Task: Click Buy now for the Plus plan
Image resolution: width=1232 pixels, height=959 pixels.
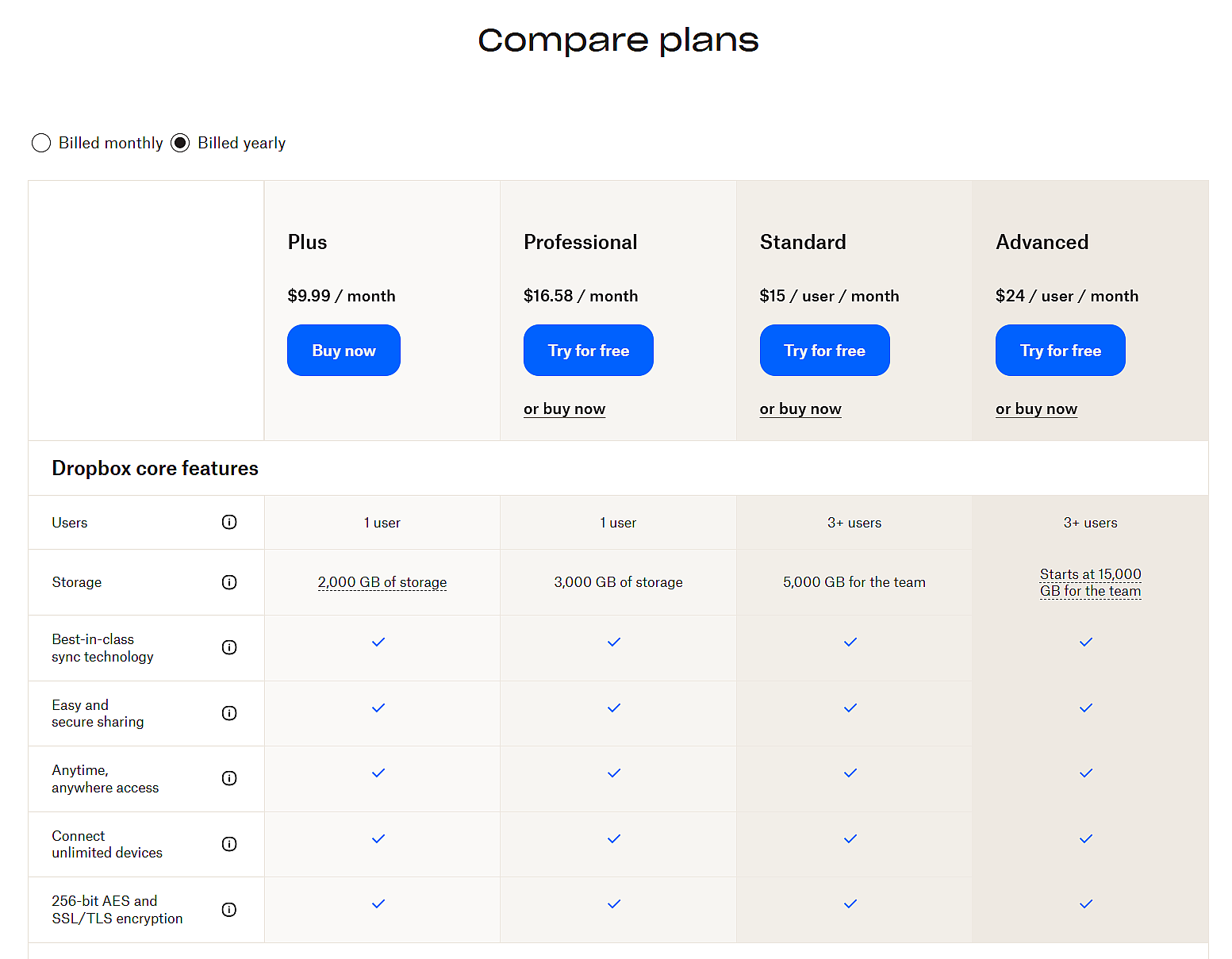Action: pyautogui.click(x=344, y=351)
